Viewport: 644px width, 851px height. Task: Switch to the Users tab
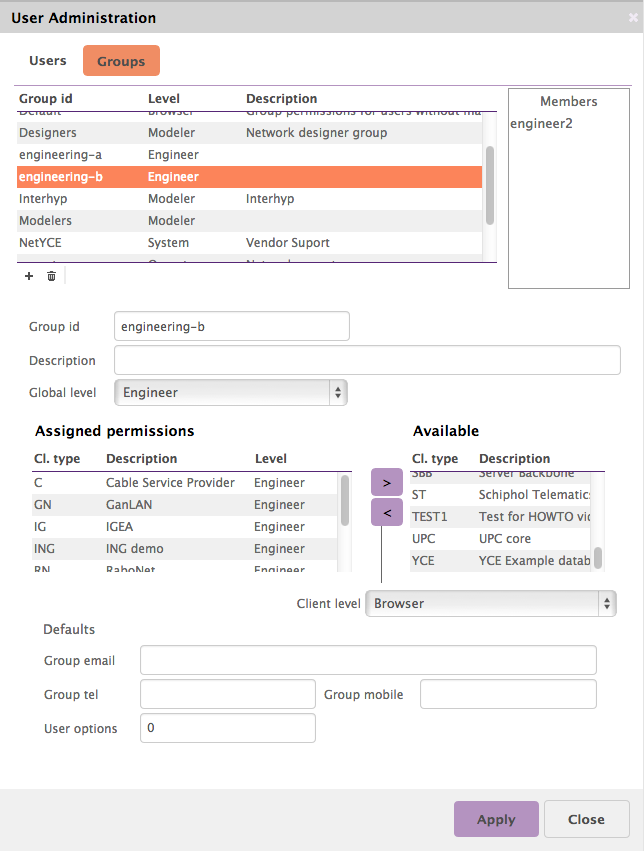48,61
